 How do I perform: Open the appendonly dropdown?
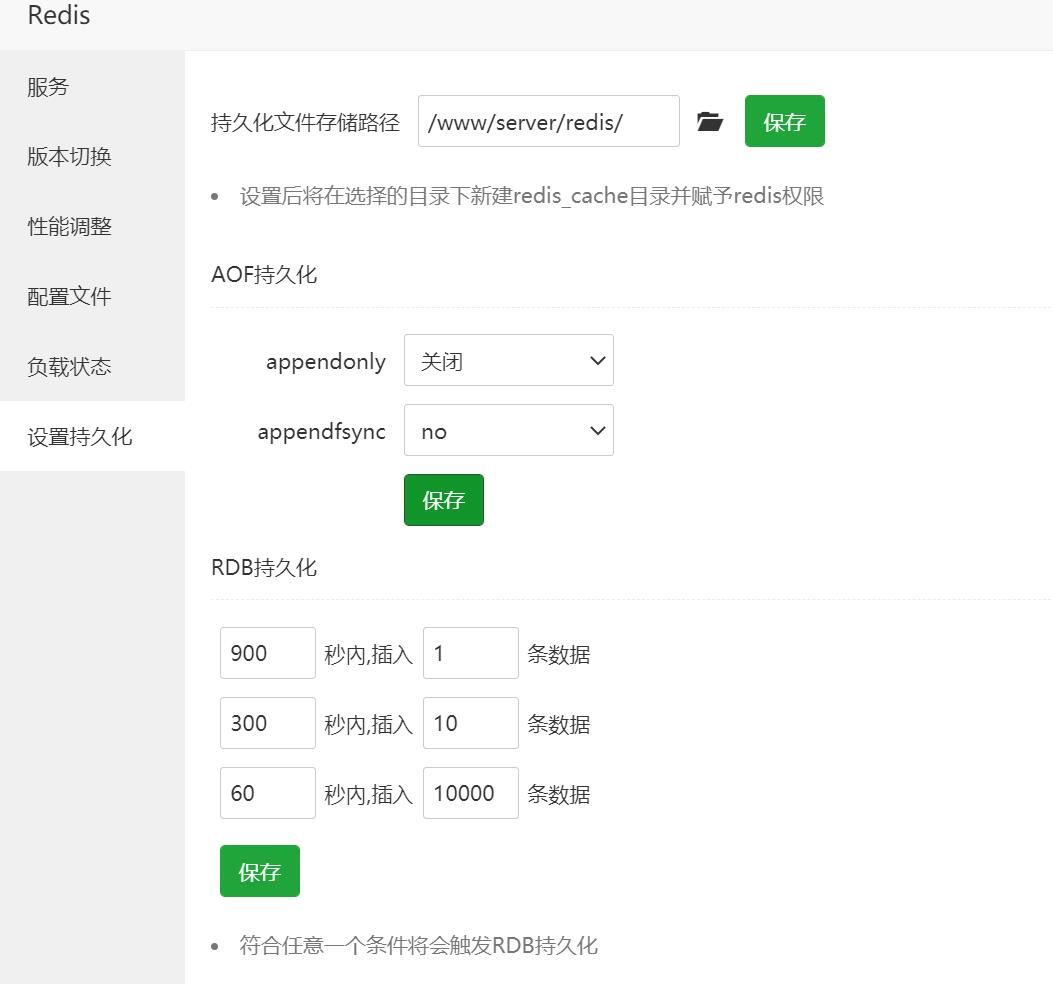tap(508, 361)
